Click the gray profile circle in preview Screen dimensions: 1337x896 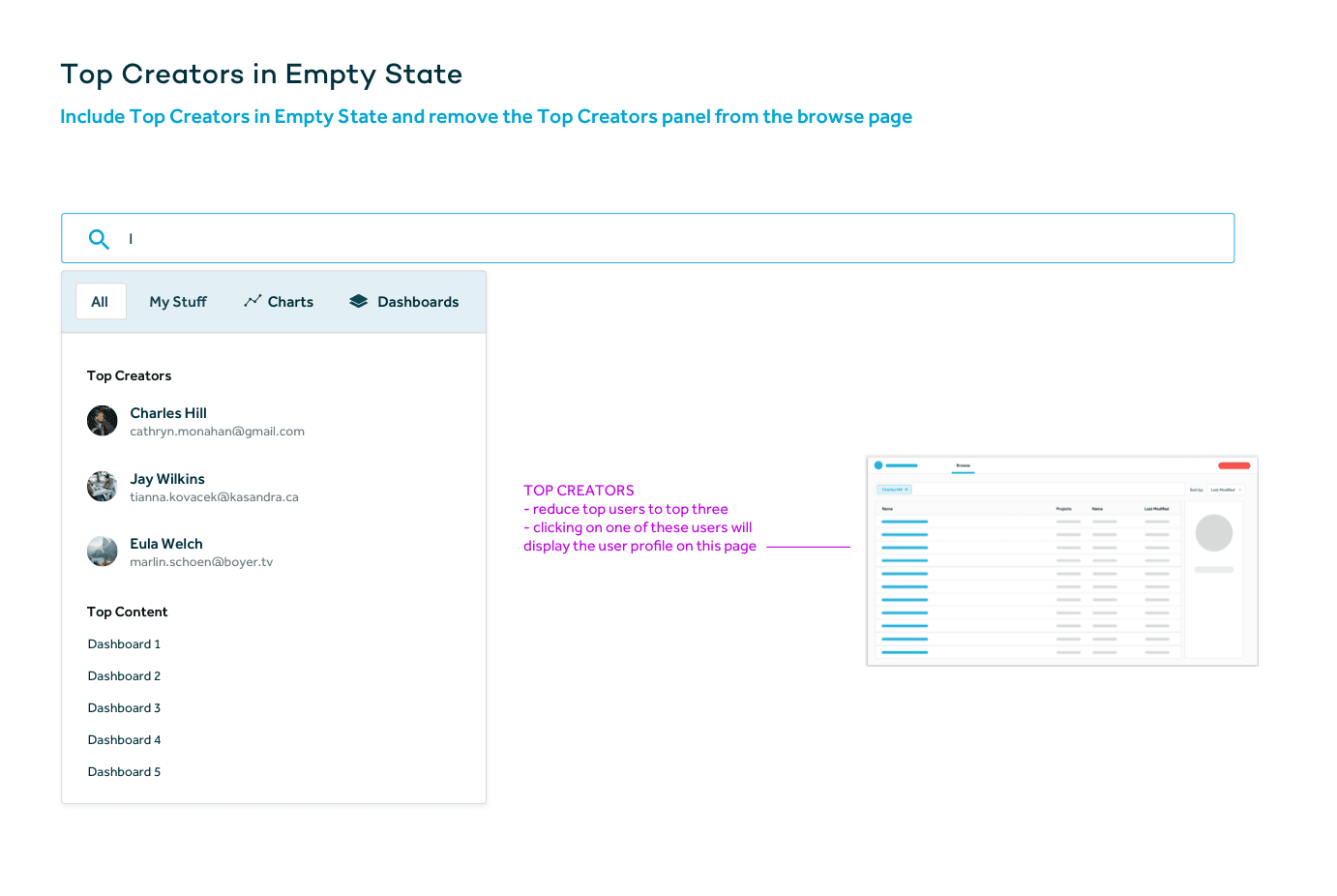tap(1213, 533)
